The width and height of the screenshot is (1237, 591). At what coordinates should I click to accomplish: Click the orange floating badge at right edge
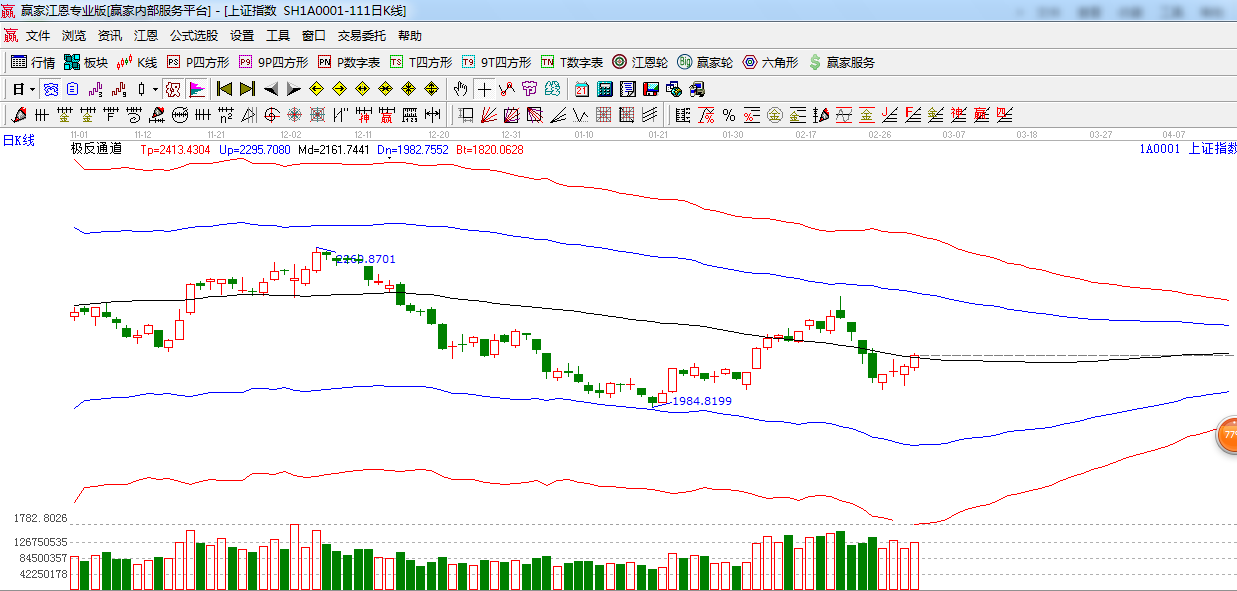(1227, 436)
